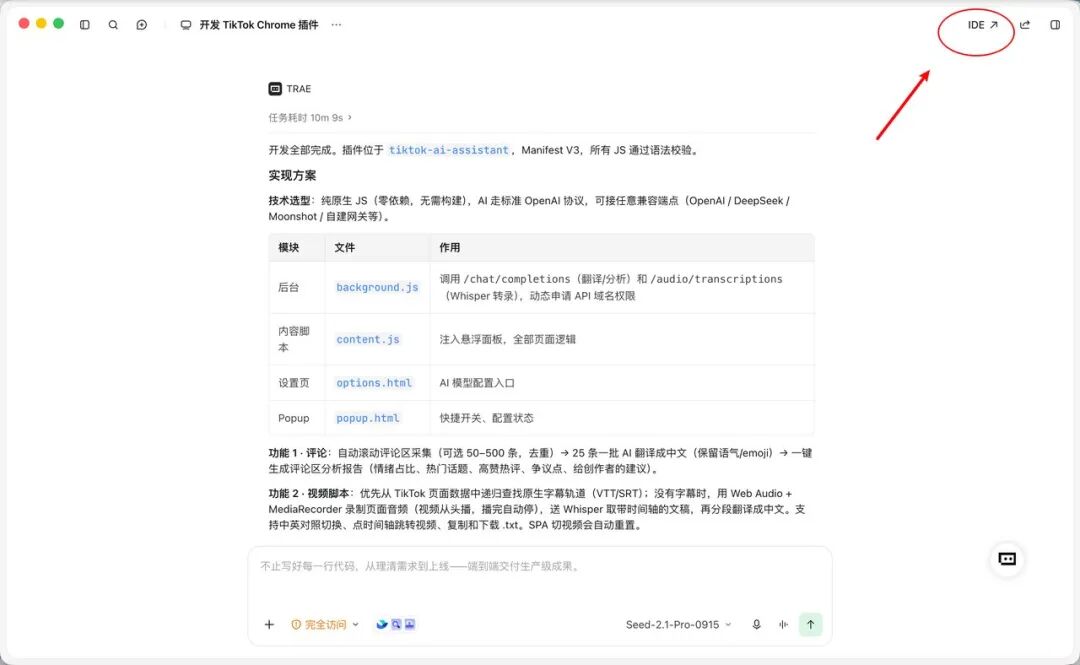
Task: Open the Seed-2.1-Pro-0915 model dropdown
Action: [678, 624]
